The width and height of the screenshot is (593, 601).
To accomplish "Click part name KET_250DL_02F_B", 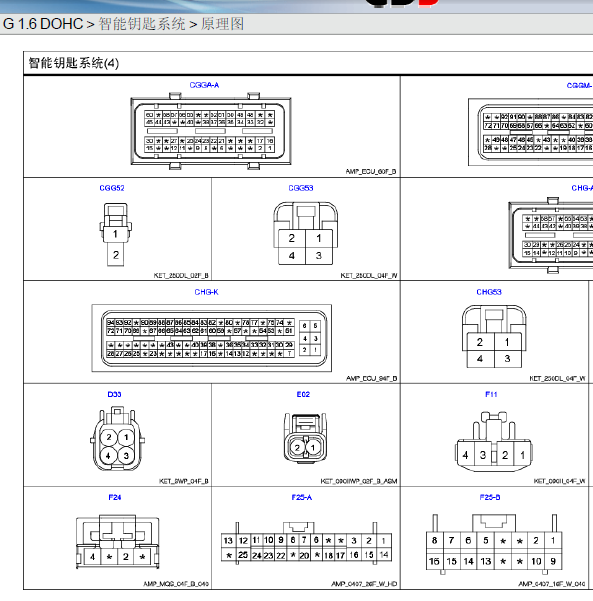I will (x=181, y=276).
